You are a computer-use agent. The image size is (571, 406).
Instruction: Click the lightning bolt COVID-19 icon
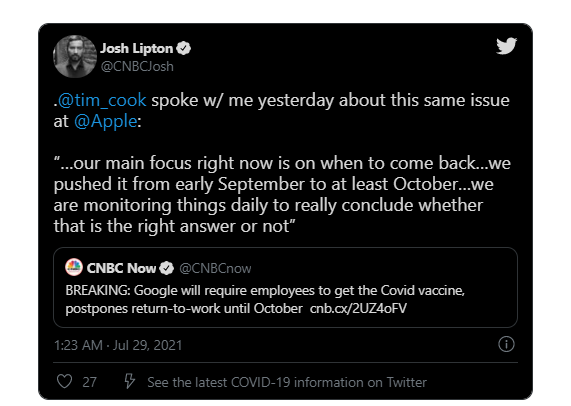[x=129, y=381]
